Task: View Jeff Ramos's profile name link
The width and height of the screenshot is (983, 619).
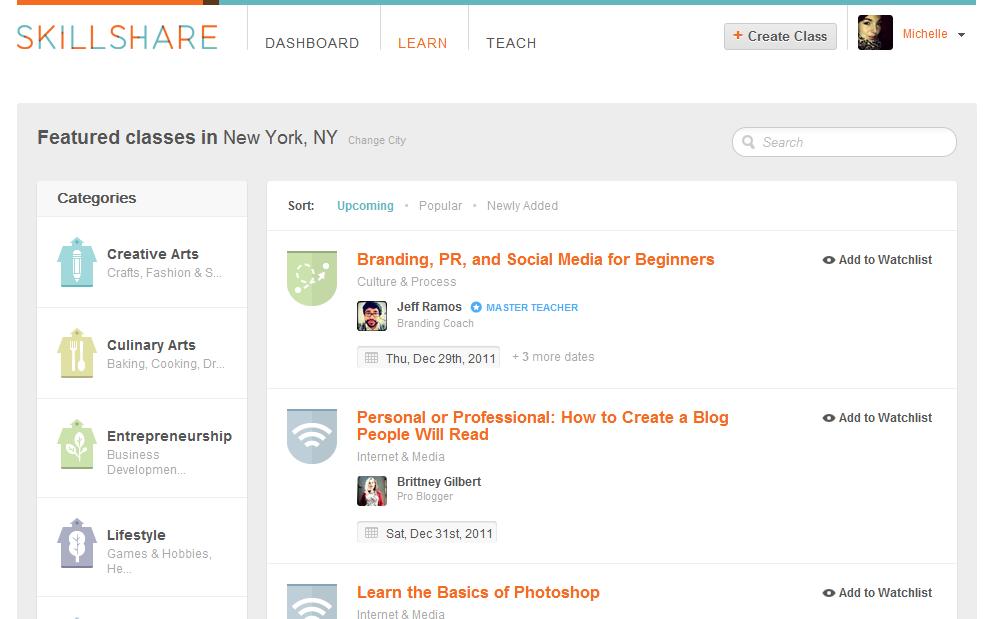Action: pyautogui.click(x=429, y=307)
